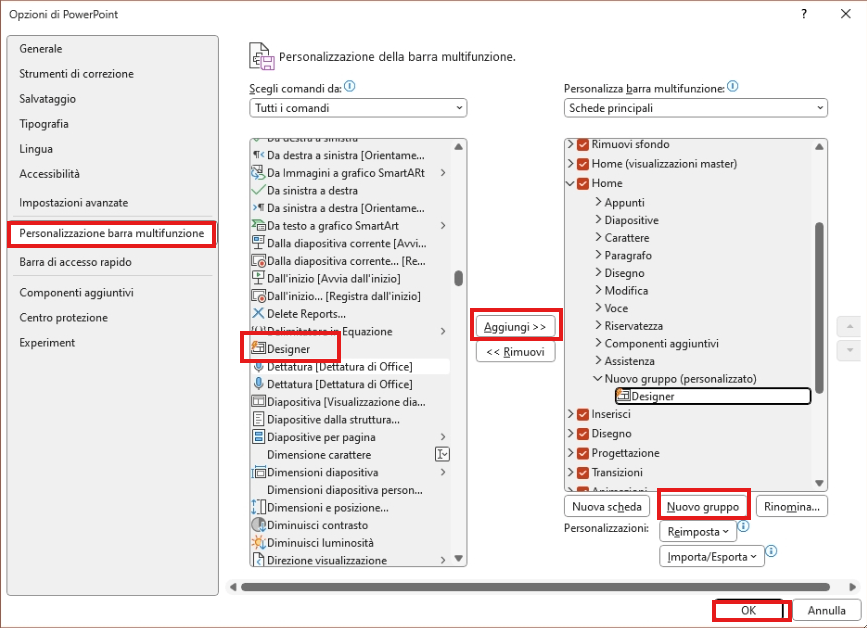The height and width of the screenshot is (628, 867).
Task: Click the Dalla diapositiva corrente... [Re... record icon
Action: point(258,260)
